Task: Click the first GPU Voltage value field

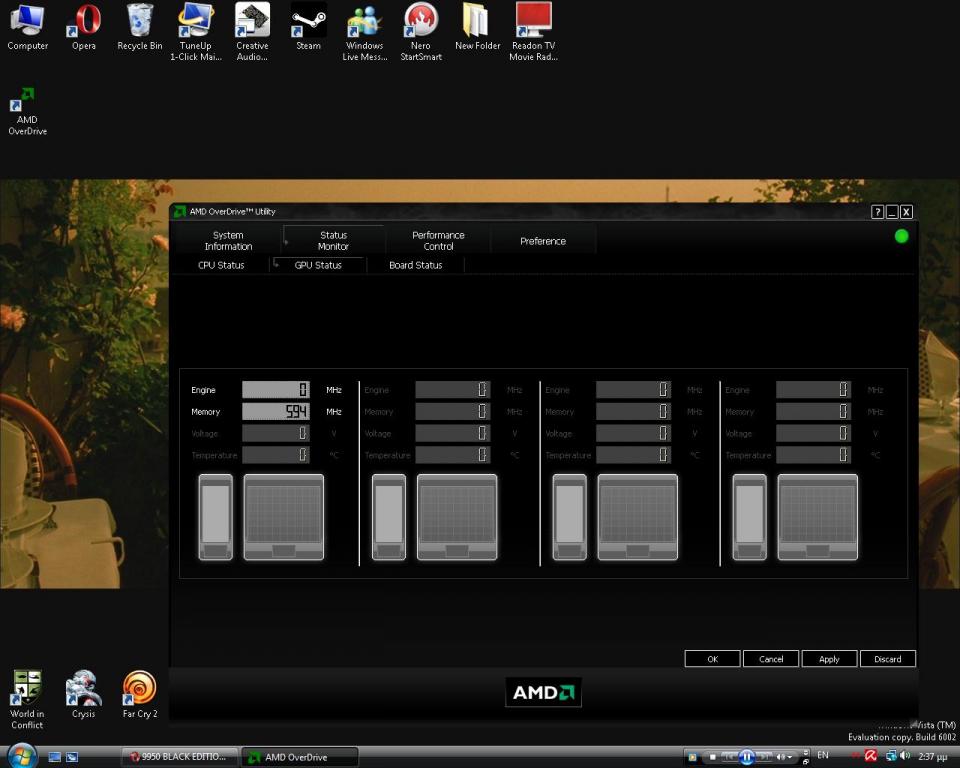Action: click(276, 433)
